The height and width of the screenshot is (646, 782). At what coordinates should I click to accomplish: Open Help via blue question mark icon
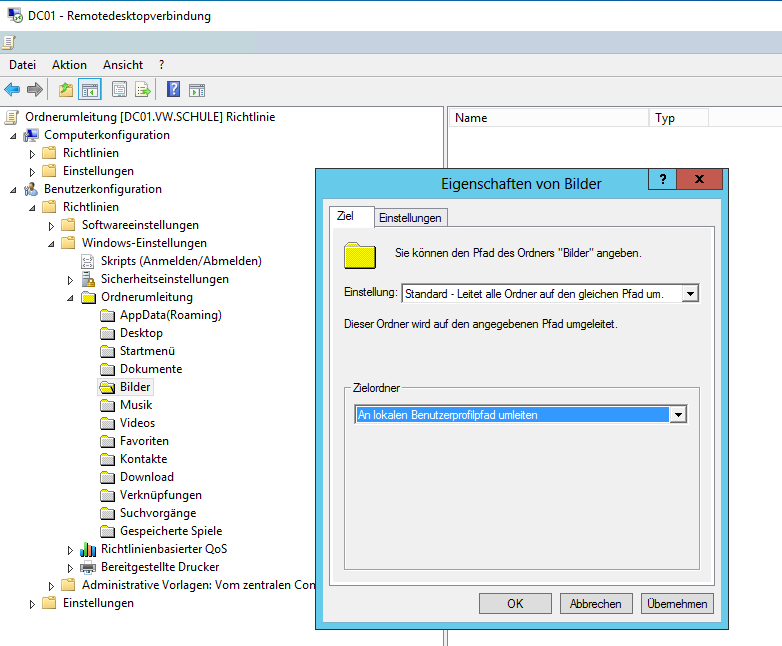pos(173,90)
